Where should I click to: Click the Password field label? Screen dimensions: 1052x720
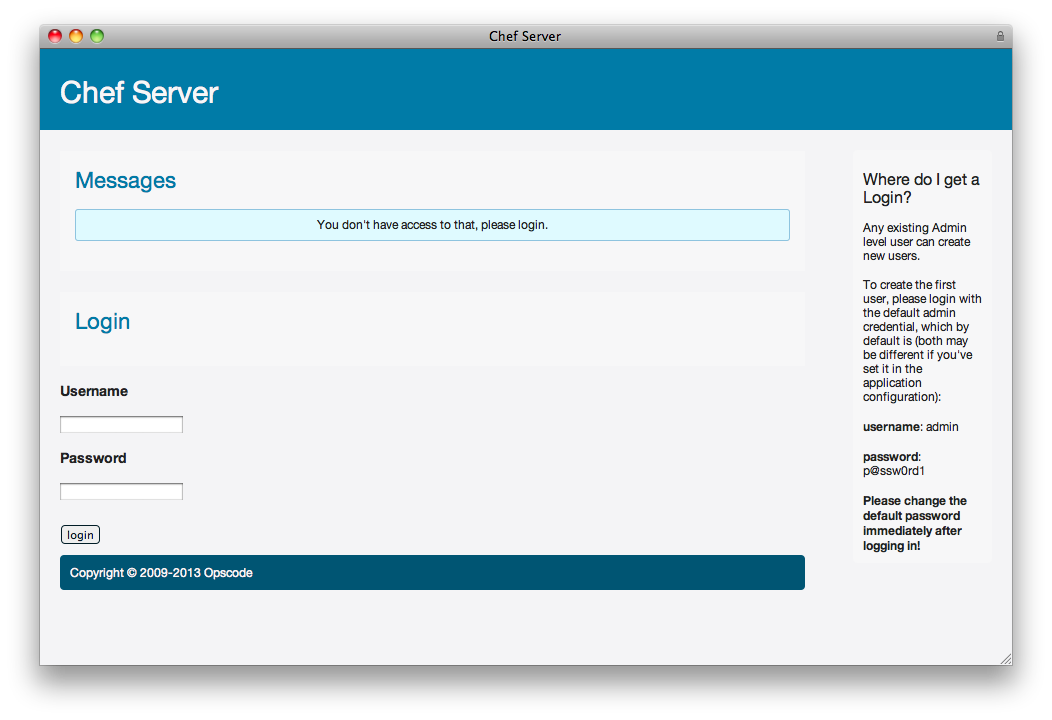point(92,458)
